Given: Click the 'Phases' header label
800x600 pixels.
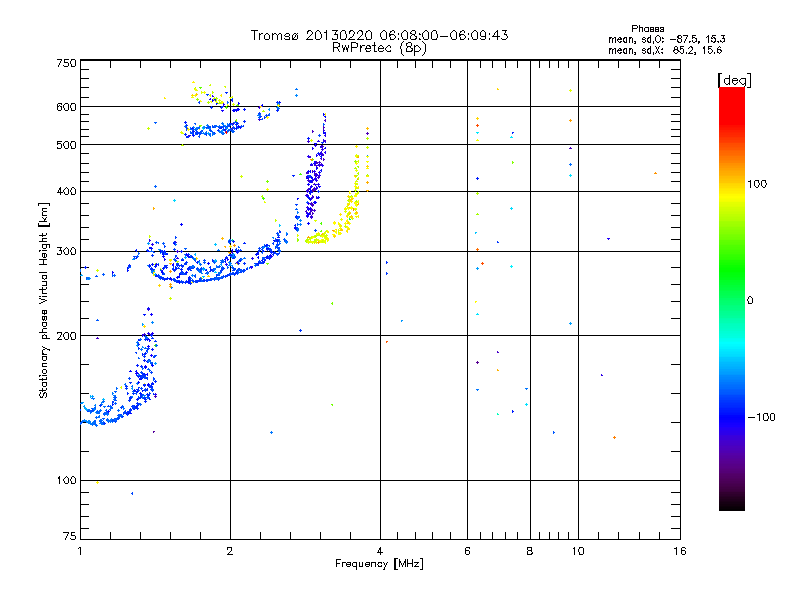Looking at the screenshot, I should [x=647, y=29].
